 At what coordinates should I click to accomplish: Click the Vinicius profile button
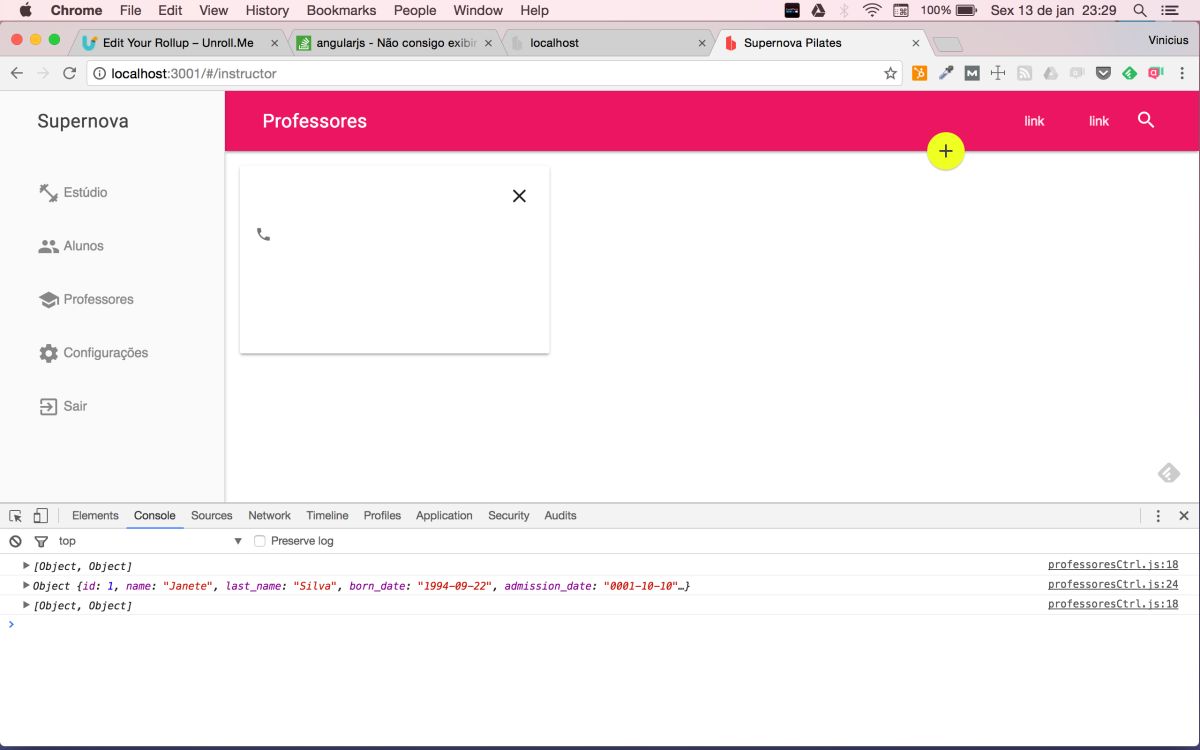(1168, 41)
